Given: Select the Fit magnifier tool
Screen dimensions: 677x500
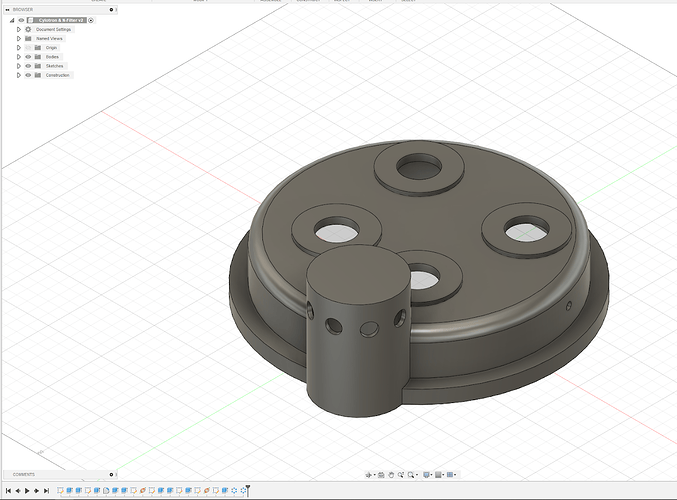Looking at the screenshot, I should (411, 475).
